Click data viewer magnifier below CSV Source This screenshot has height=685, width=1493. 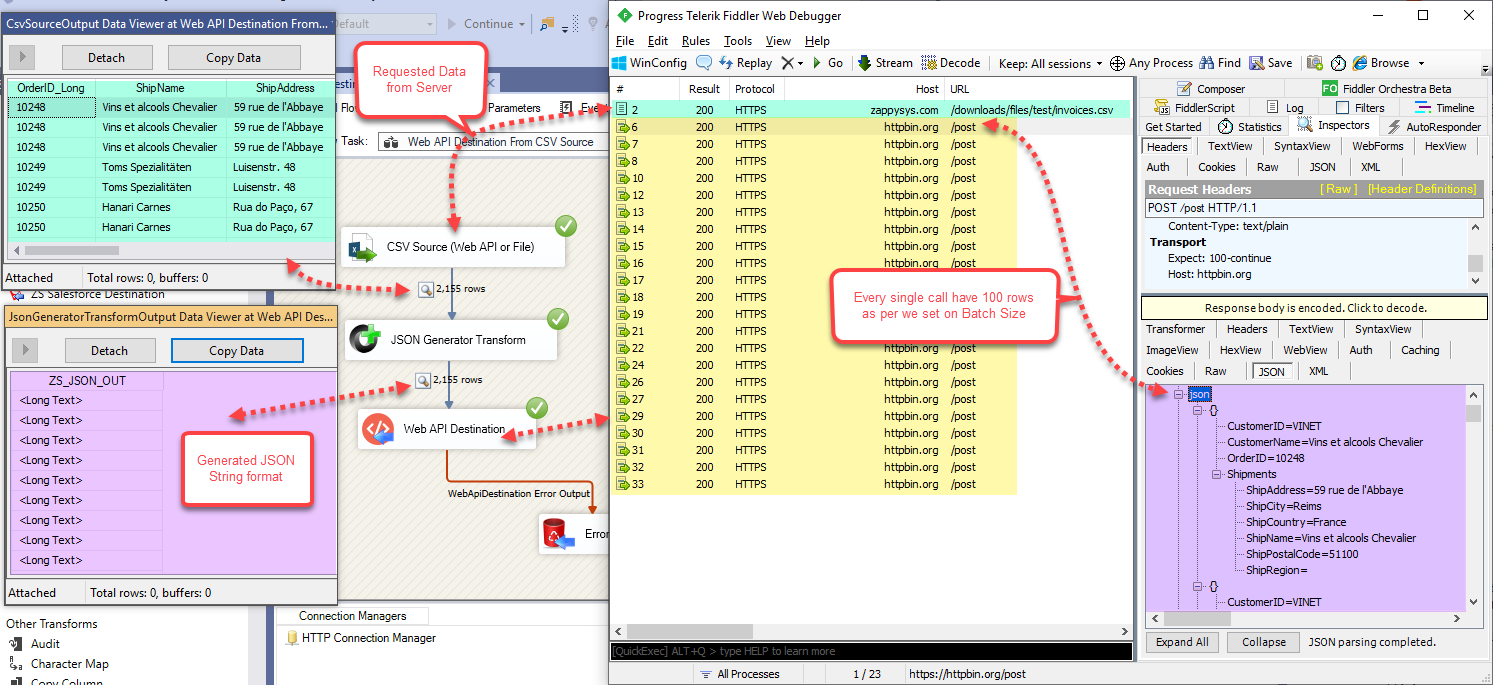(425, 289)
